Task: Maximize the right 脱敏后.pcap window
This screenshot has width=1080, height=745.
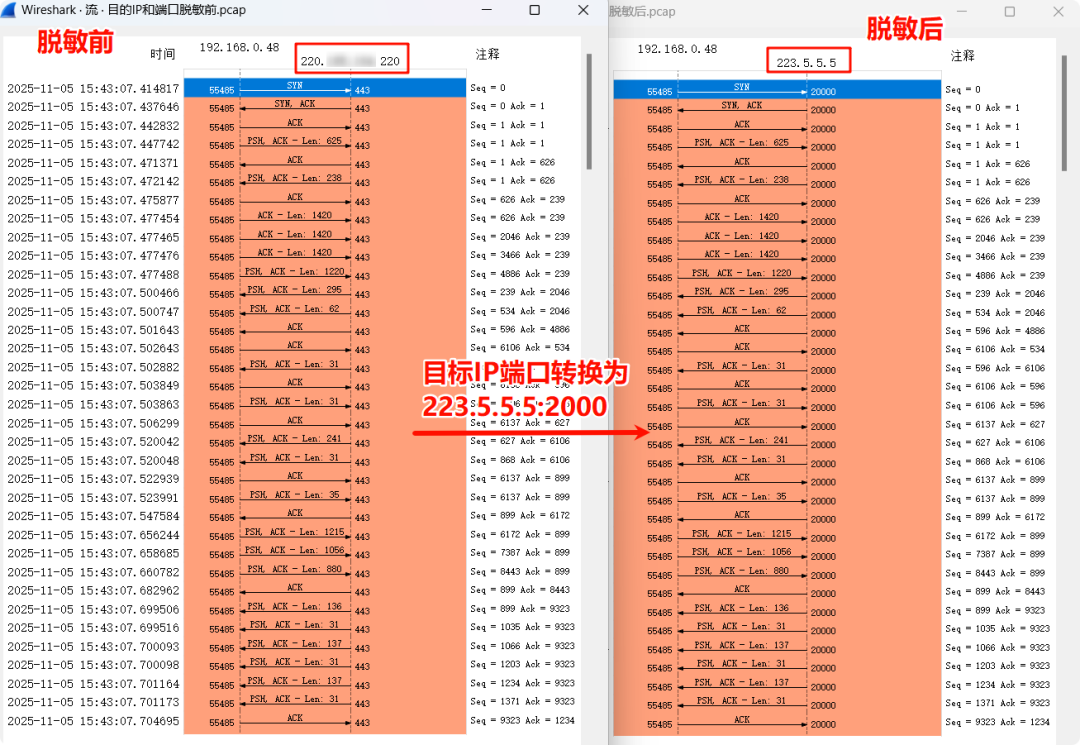Action: (1010, 12)
